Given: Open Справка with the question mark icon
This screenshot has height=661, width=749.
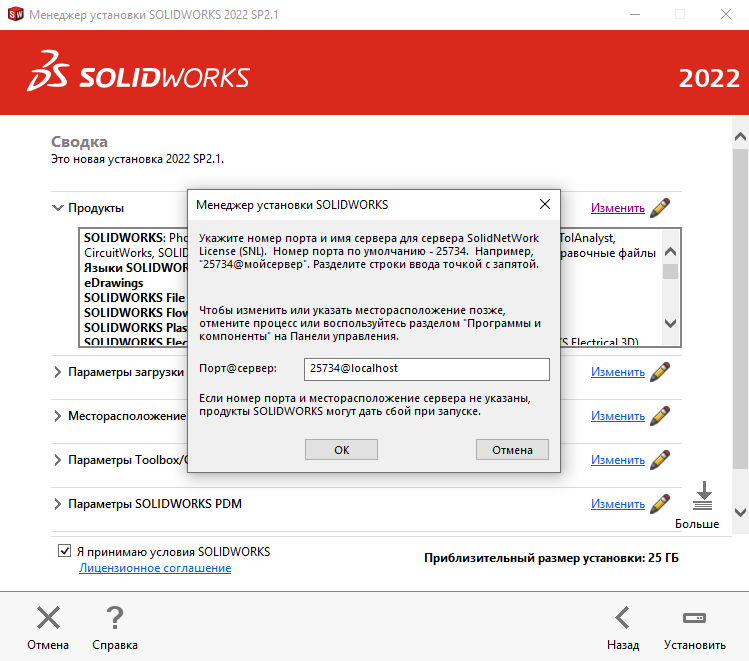Looking at the screenshot, I should 115,618.
